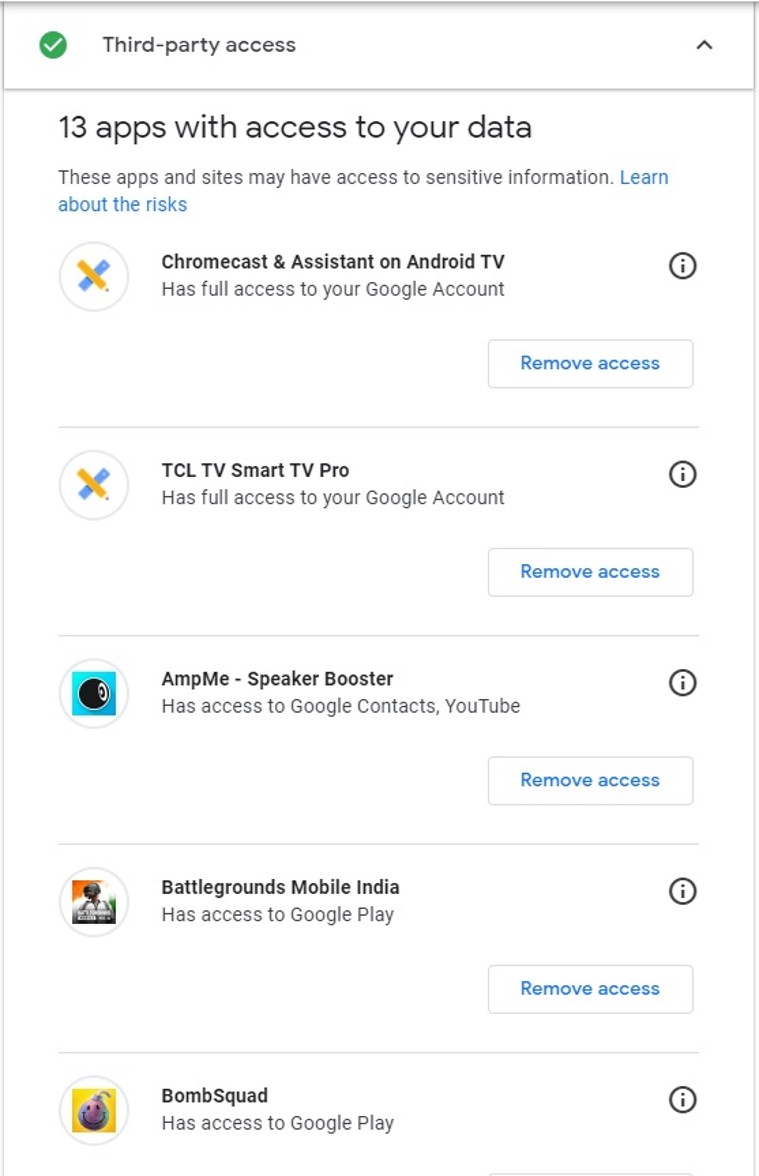Click the Chromecast & Assistant app icon
759x1176 pixels.
tap(94, 276)
